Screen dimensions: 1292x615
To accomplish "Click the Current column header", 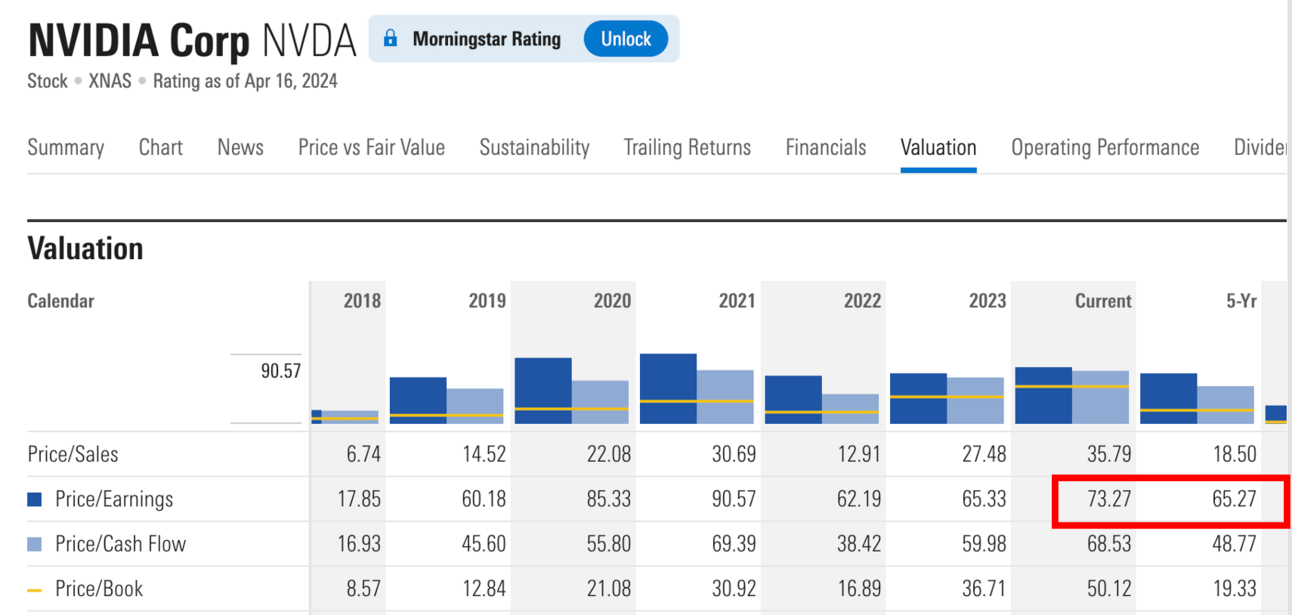I will [1103, 301].
